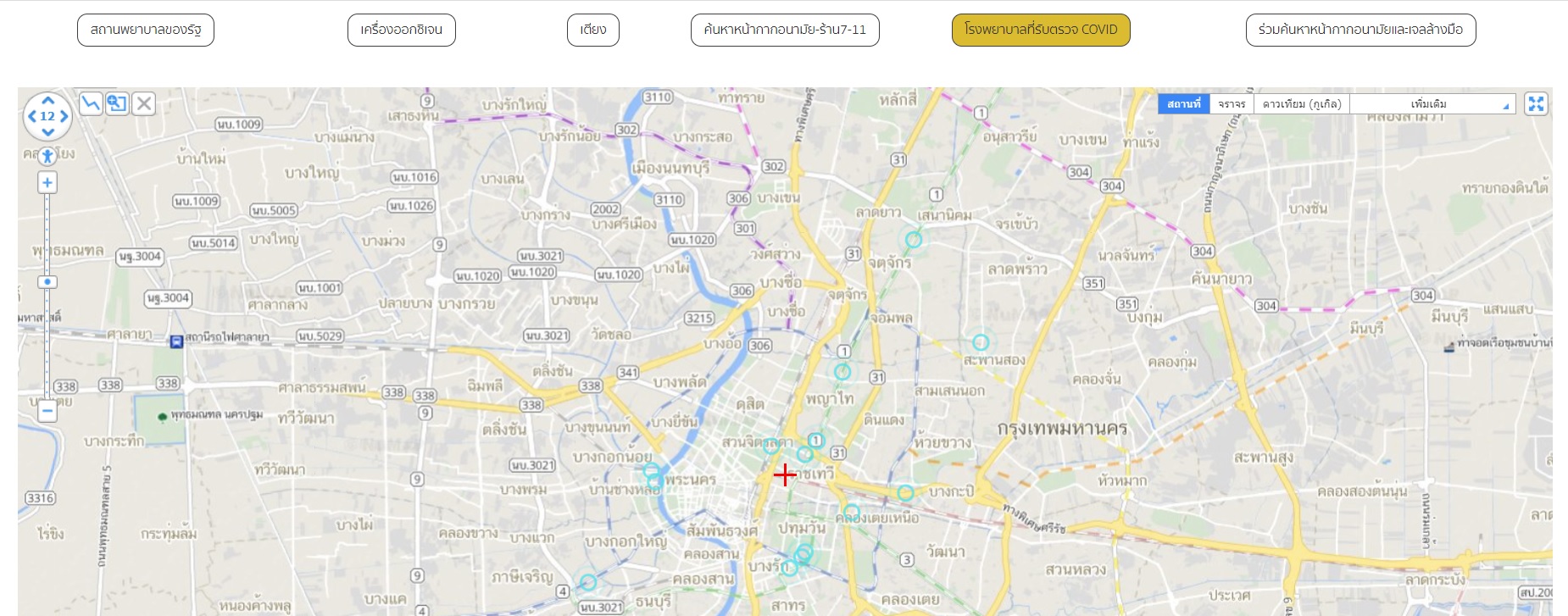The width and height of the screenshot is (1568, 616).
Task: Select the สถานที่ base map layer
Action: (x=1183, y=103)
